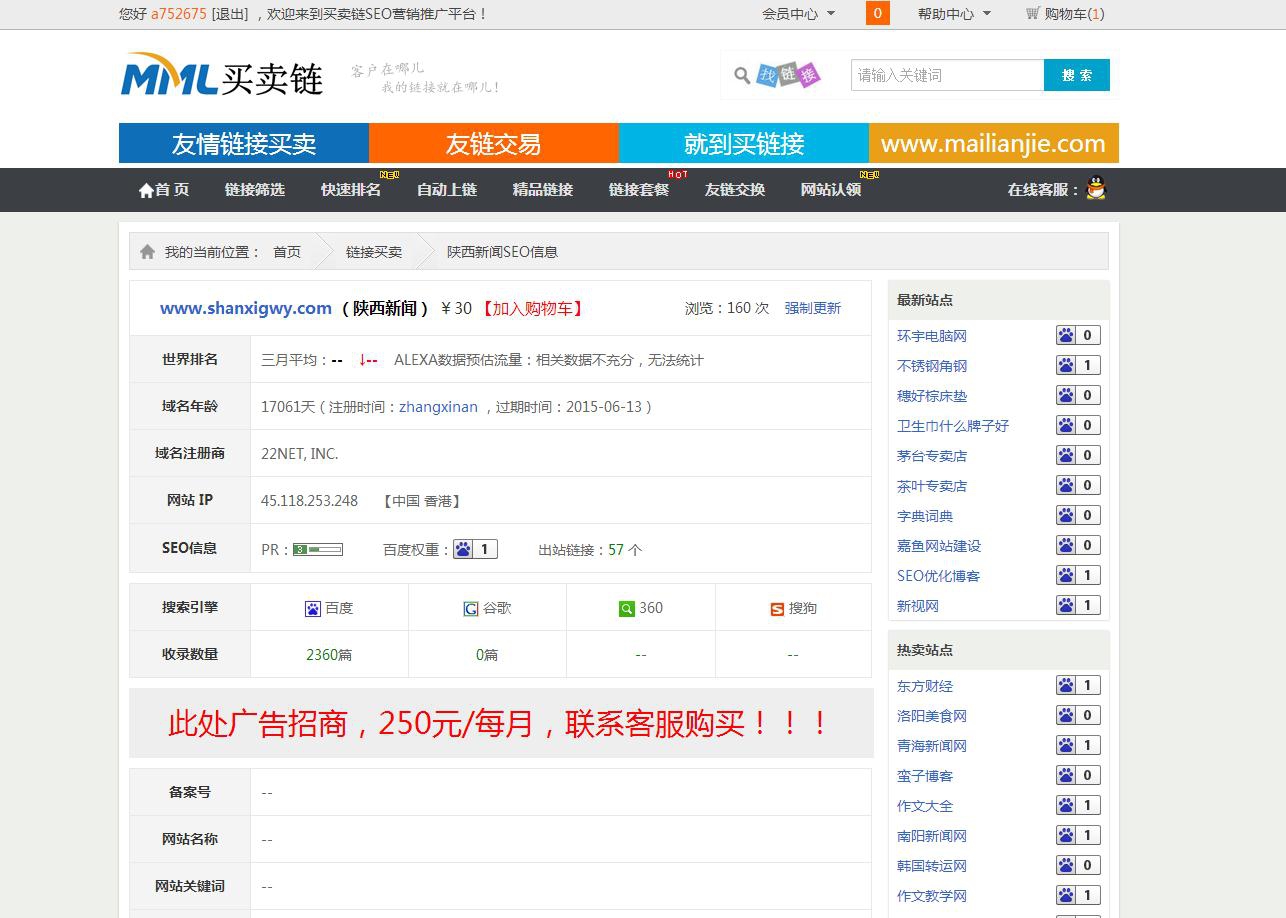Click the Baidu weight badge next to 青海新闻网
Viewport: 1286px width, 918px height.
tap(1078, 745)
